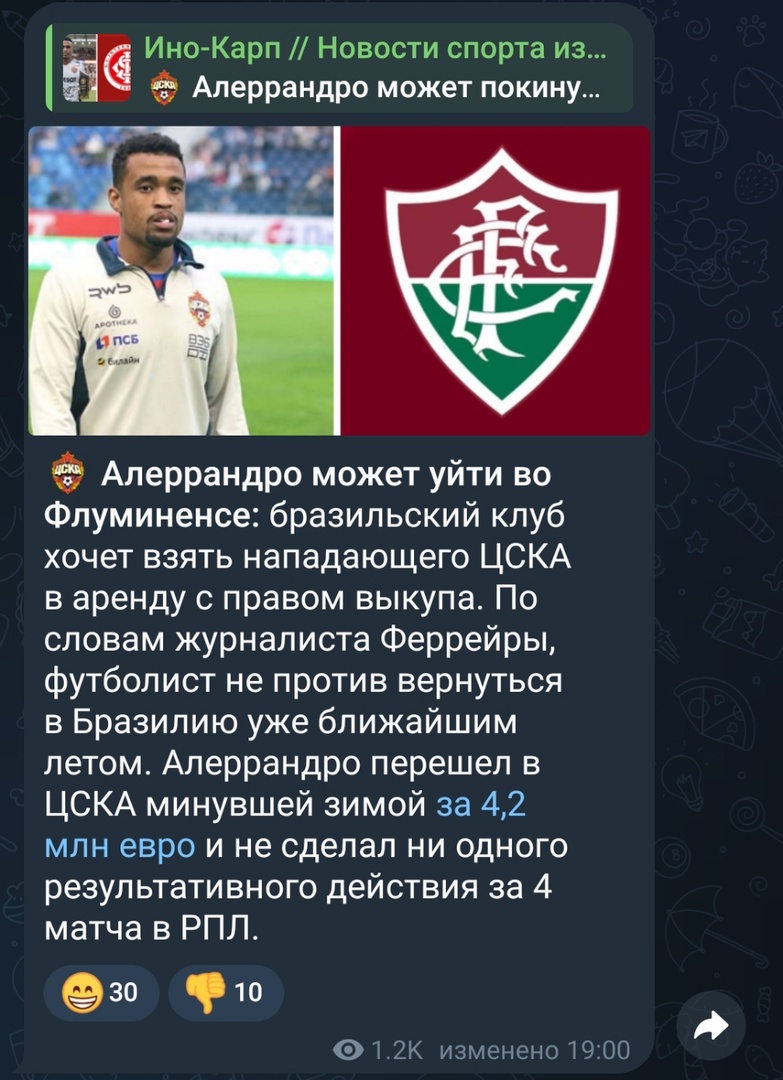This screenshot has width=783, height=1080.
Task: Click the forward share arrow button
Action: click(x=711, y=1026)
